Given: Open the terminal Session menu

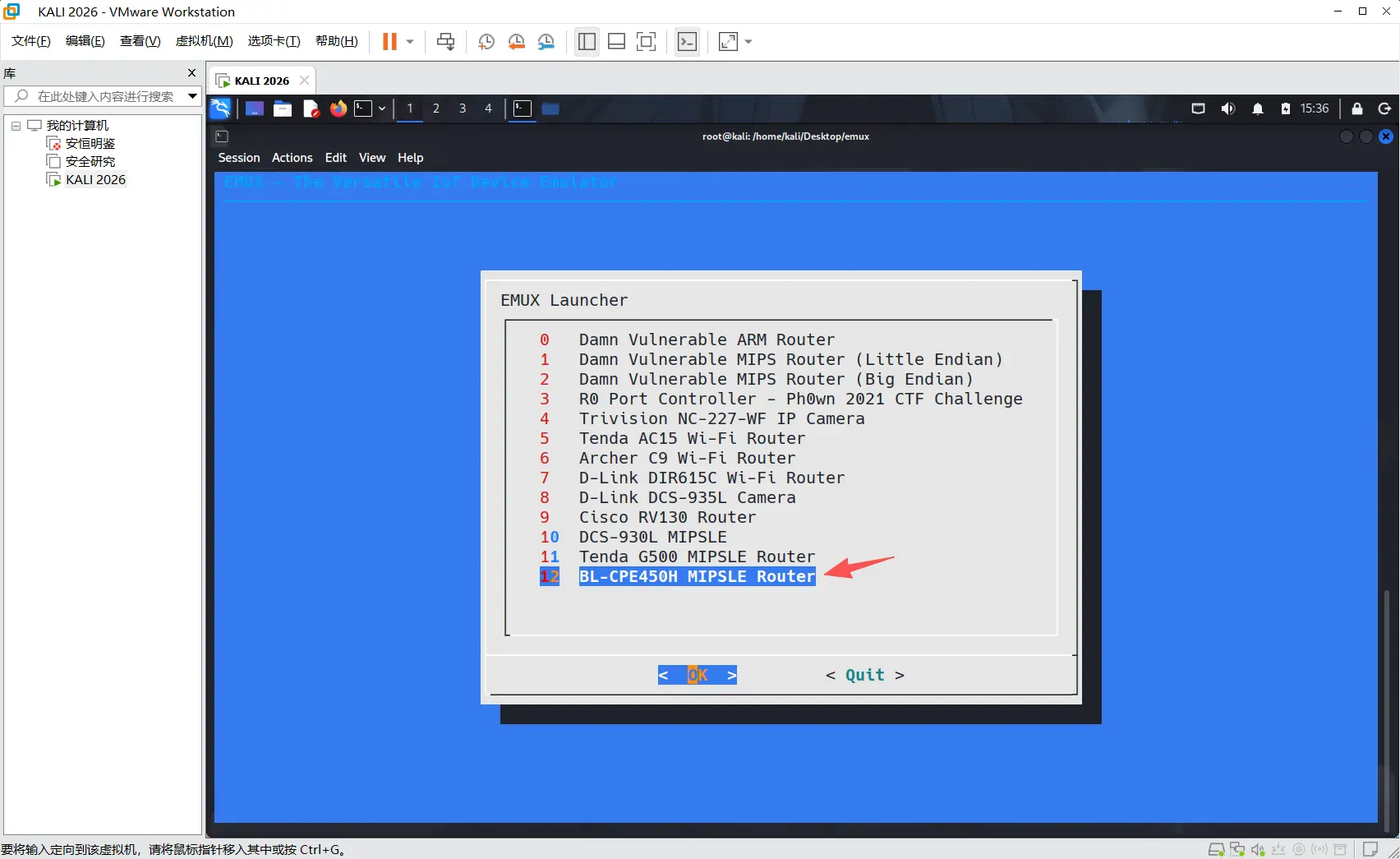Looking at the screenshot, I should point(239,158).
